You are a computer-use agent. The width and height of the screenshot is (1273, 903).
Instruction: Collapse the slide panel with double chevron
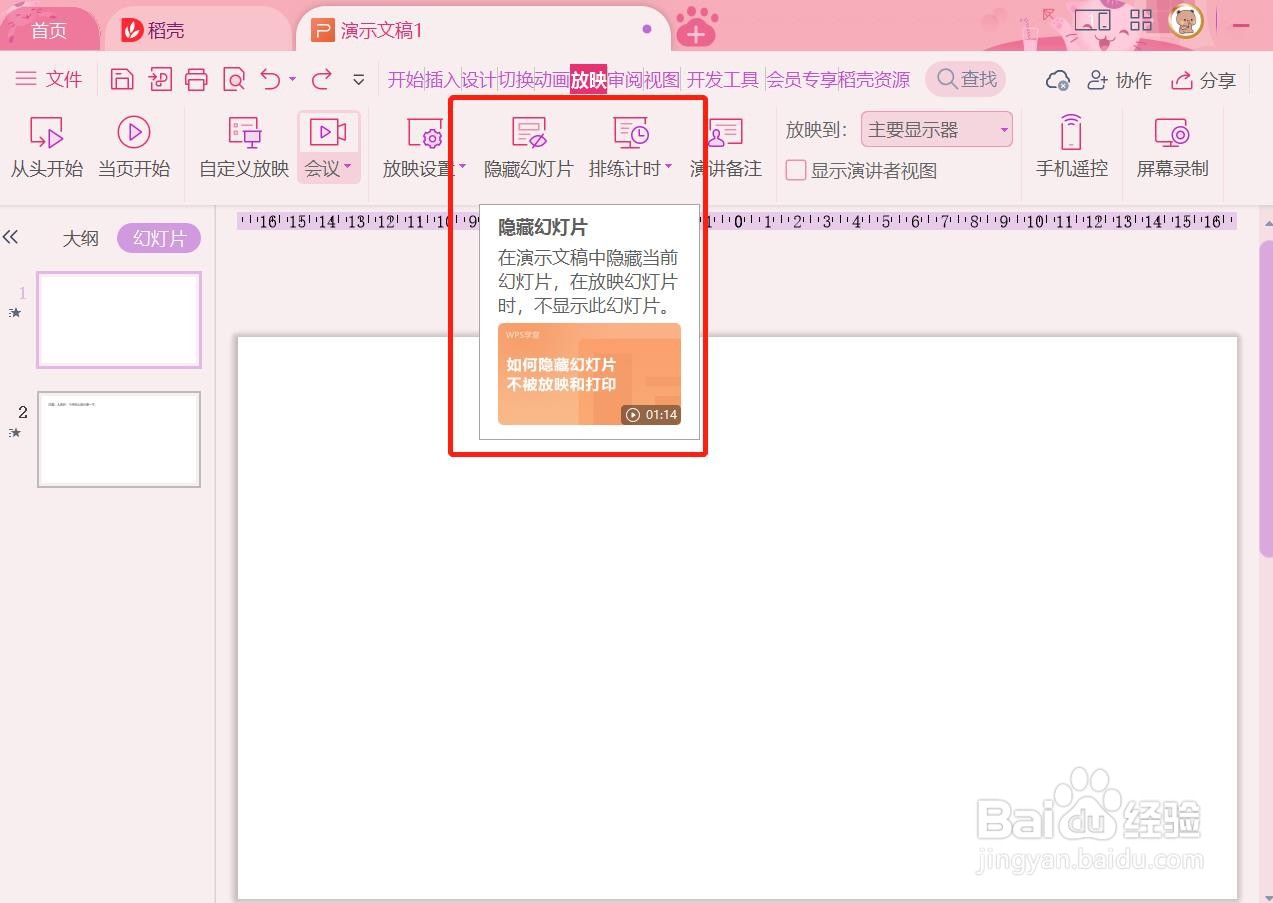(11, 237)
